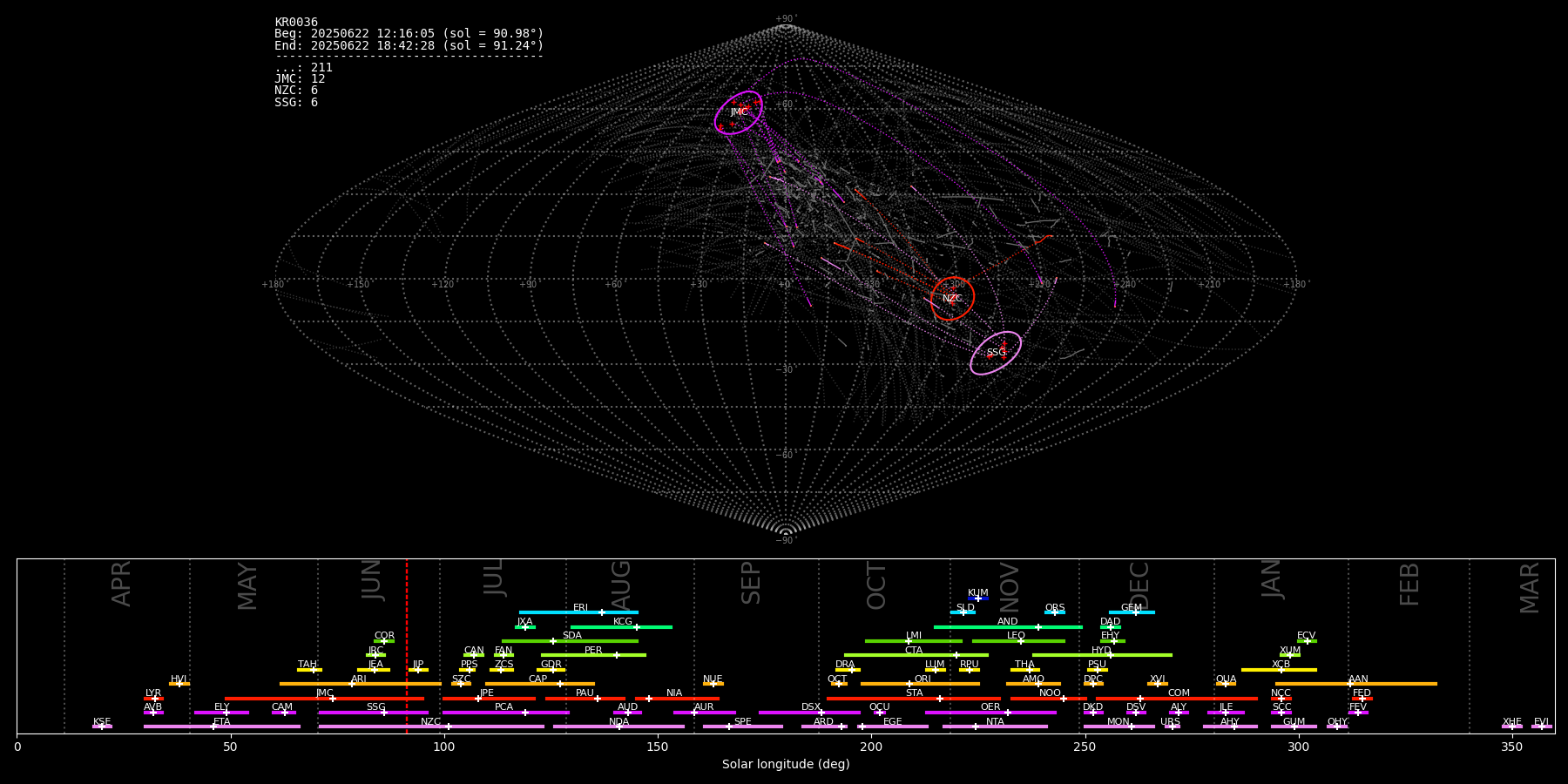Viewport: 1568px width, 784px height.
Task: Click the +120 longitude label on sky map
Action: (443, 285)
